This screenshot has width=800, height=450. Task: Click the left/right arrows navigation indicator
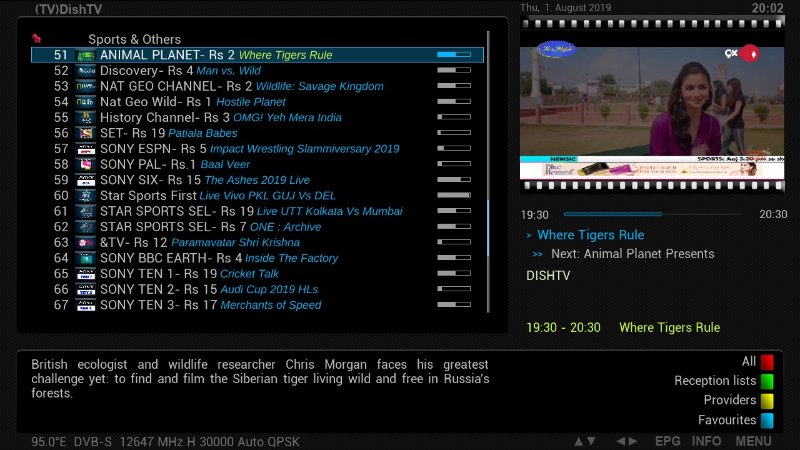626,441
